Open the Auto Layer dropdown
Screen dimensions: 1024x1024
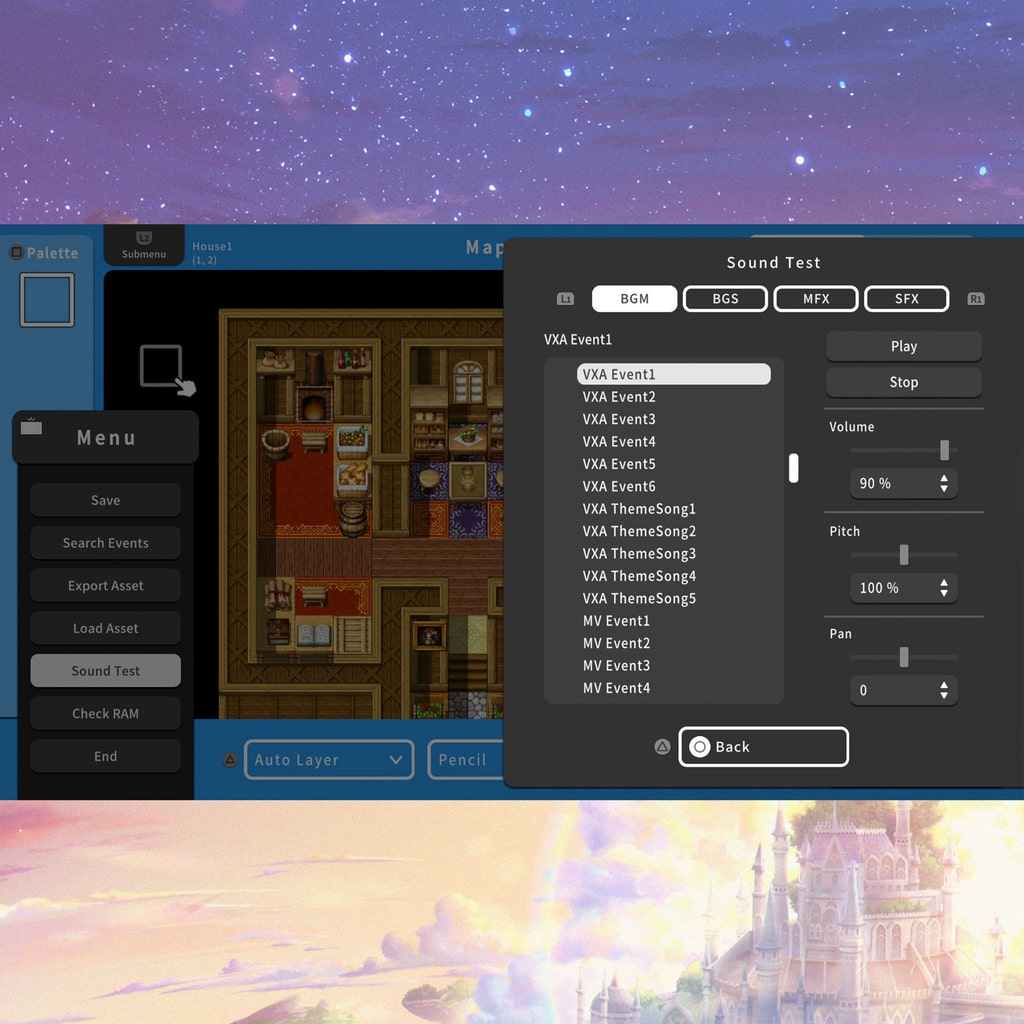coord(329,760)
